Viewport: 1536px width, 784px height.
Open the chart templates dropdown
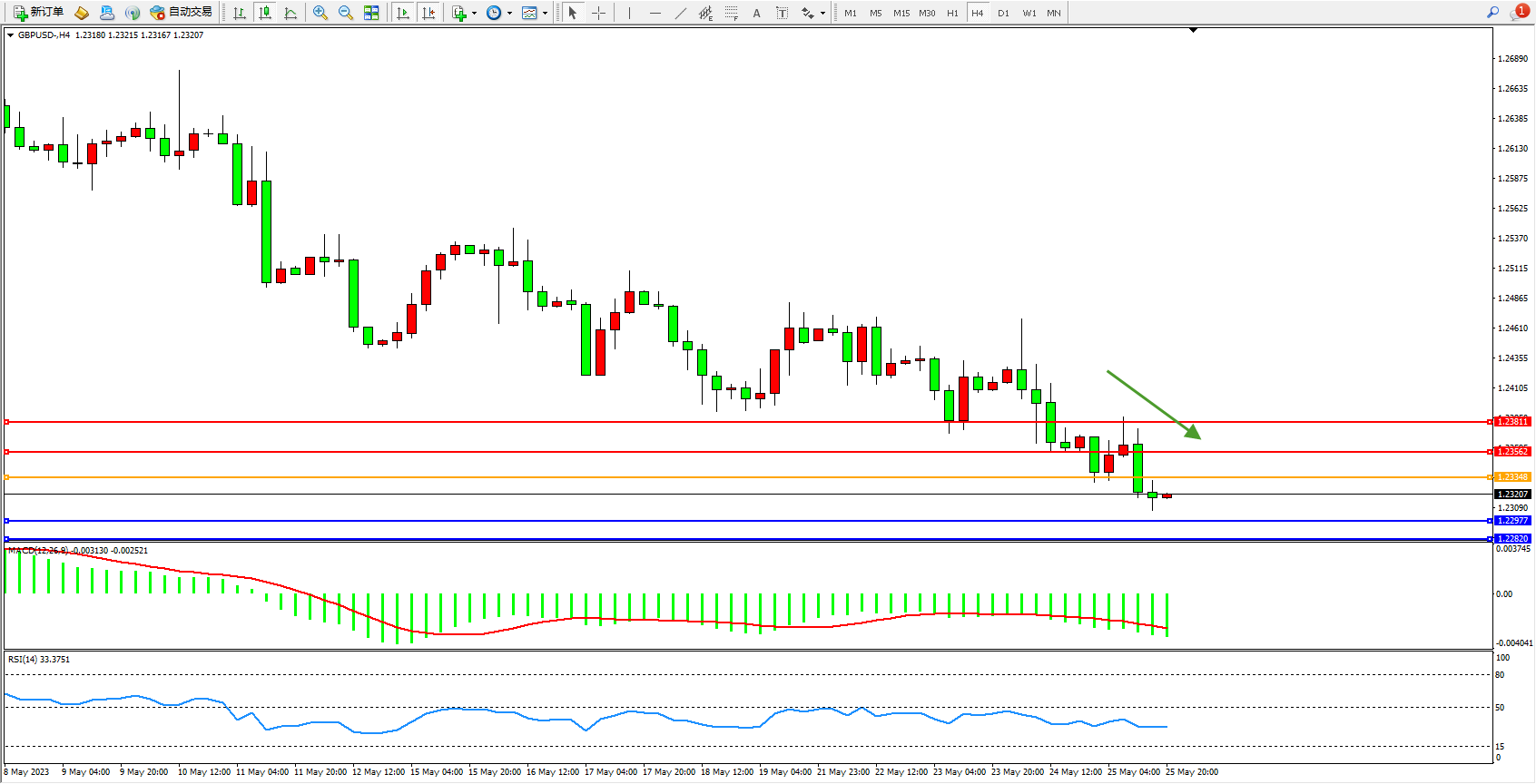pos(545,14)
